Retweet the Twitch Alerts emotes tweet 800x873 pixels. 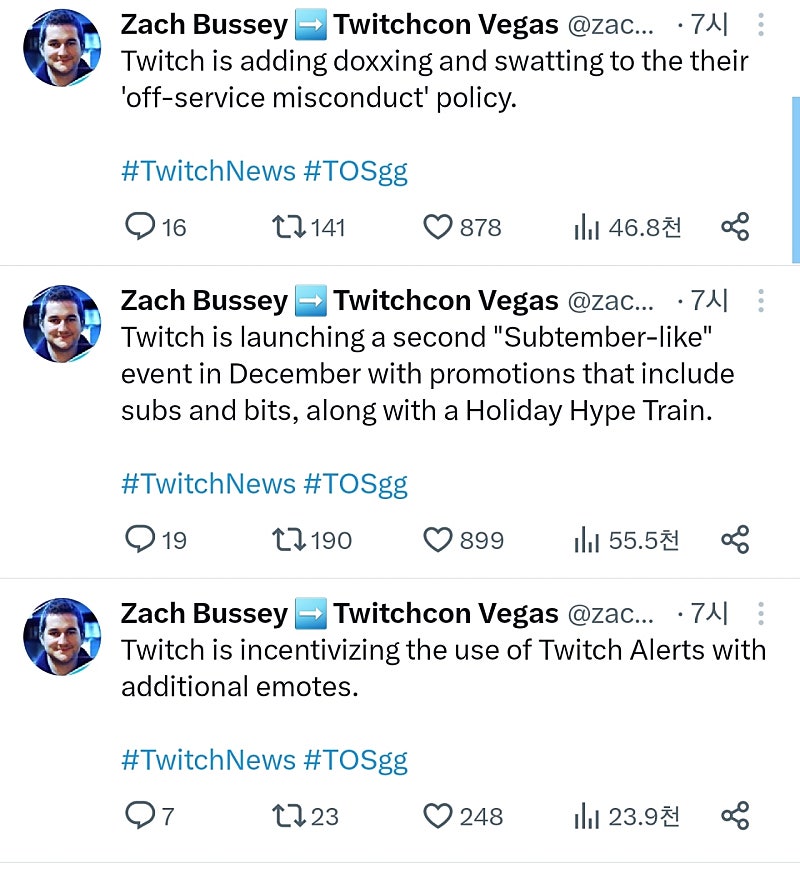point(288,816)
